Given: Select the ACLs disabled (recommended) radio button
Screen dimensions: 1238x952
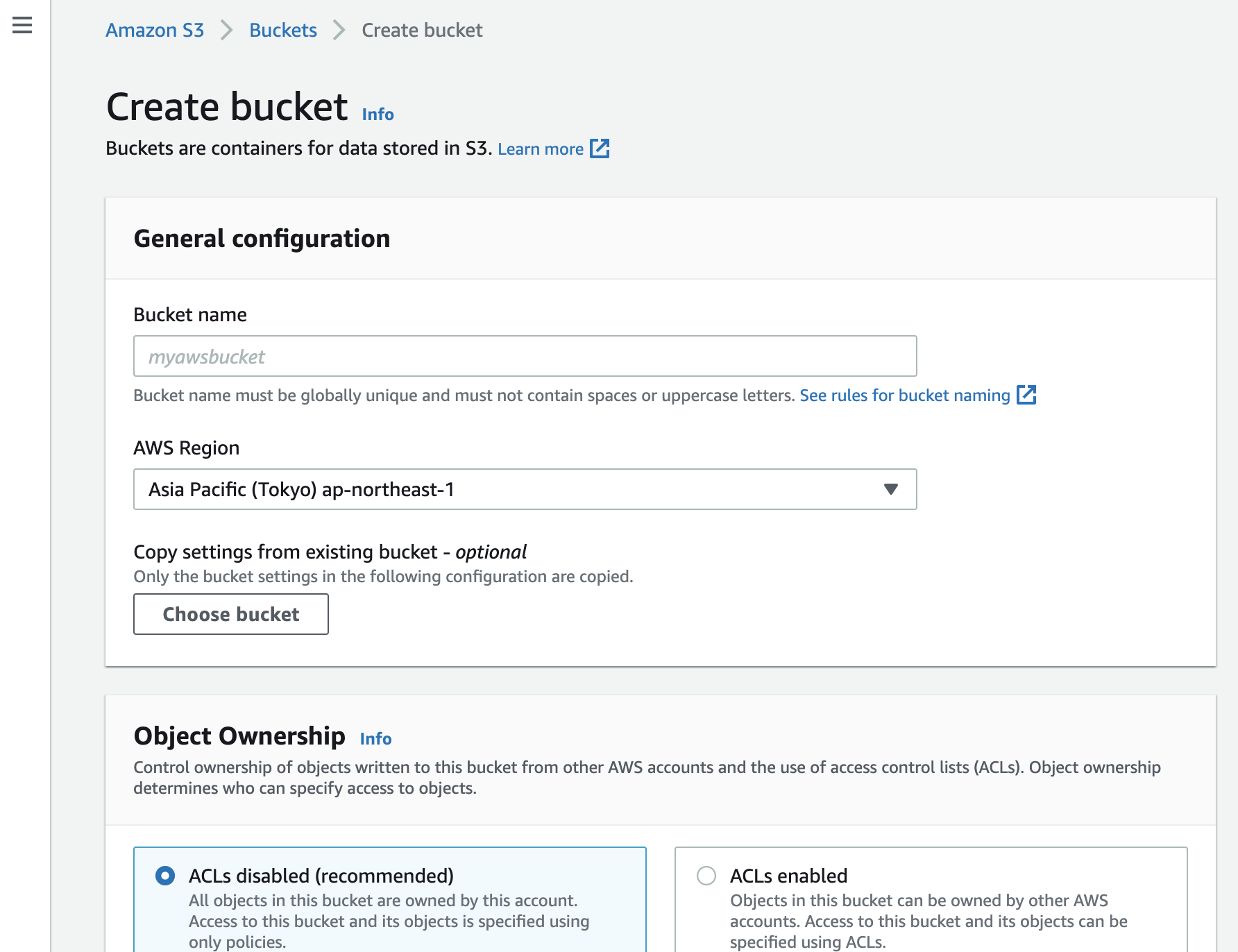Looking at the screenshot, I should pyautogui.click(x=164, y=876).
